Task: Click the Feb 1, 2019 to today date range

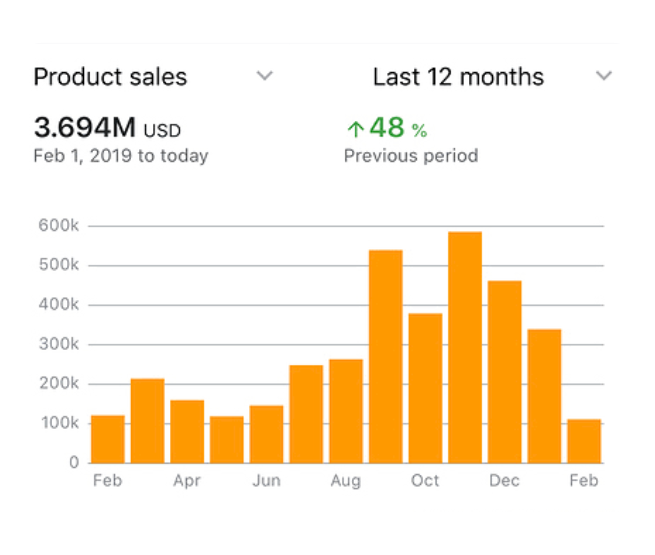Action: 120,156
